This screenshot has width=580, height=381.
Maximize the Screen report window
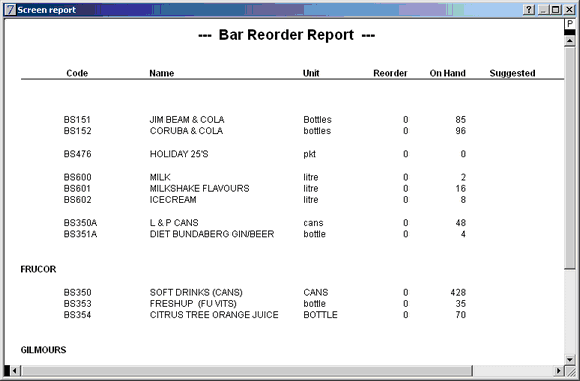[x=555, y=10]
